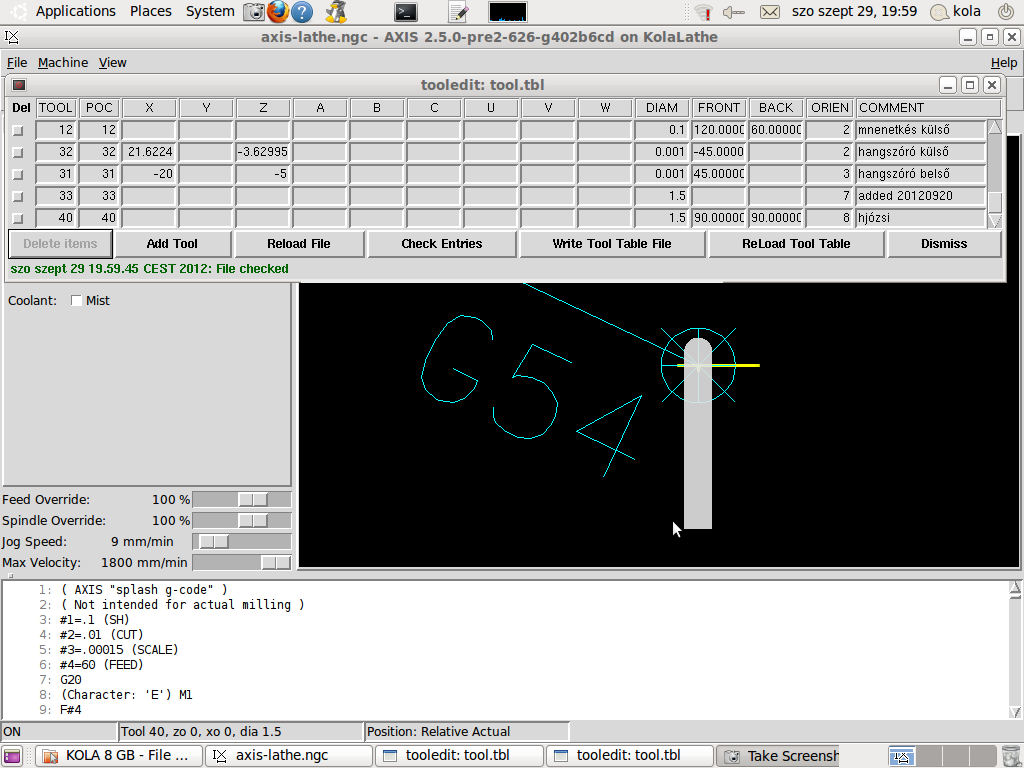
Task: Open the help icon in top panel
Action: coord(302,12)
